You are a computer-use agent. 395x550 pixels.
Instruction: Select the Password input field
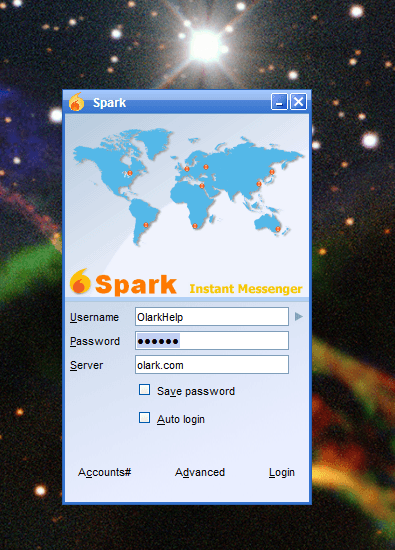coord(212,341)
